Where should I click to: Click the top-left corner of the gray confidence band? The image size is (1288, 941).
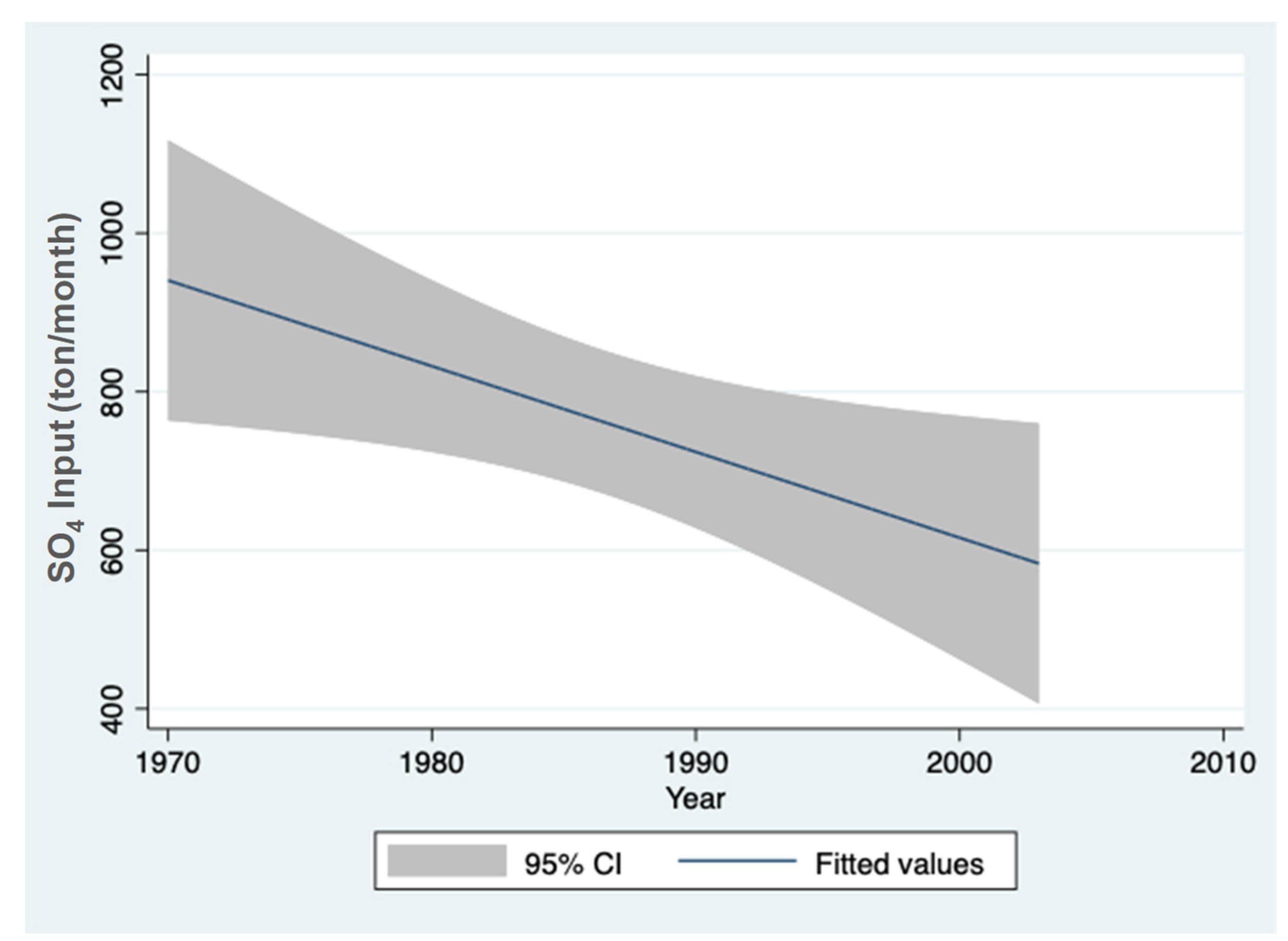[x=170, y=141]
